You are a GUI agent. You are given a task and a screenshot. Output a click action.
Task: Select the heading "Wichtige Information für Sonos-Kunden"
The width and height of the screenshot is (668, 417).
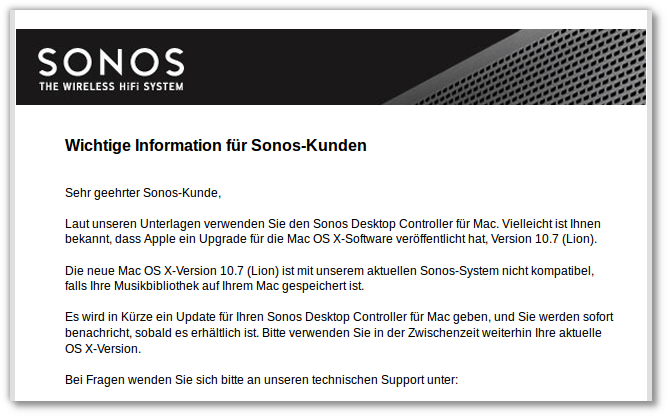pyautogui.click(x=216, y=146)
